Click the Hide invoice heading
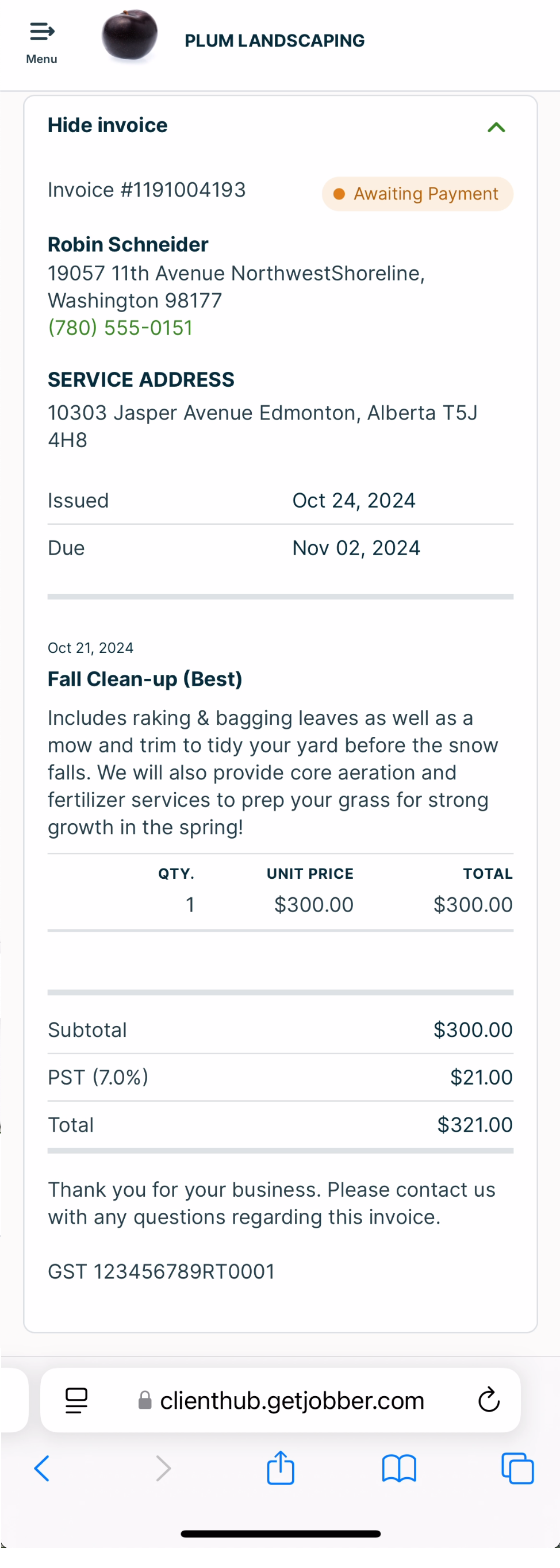560x1568 pixels. [108, 125]
